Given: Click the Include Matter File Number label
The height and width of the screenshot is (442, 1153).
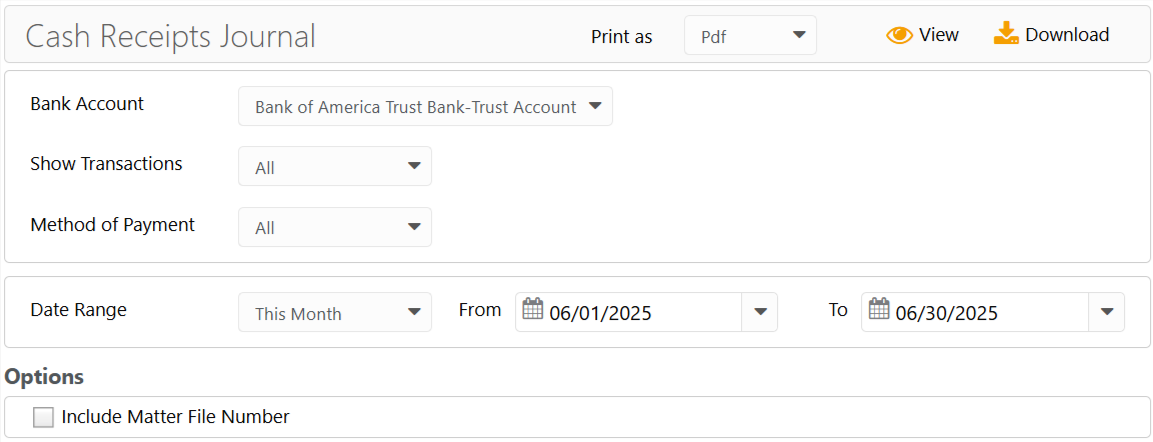Looking at the screenshot, I should 175,417.
